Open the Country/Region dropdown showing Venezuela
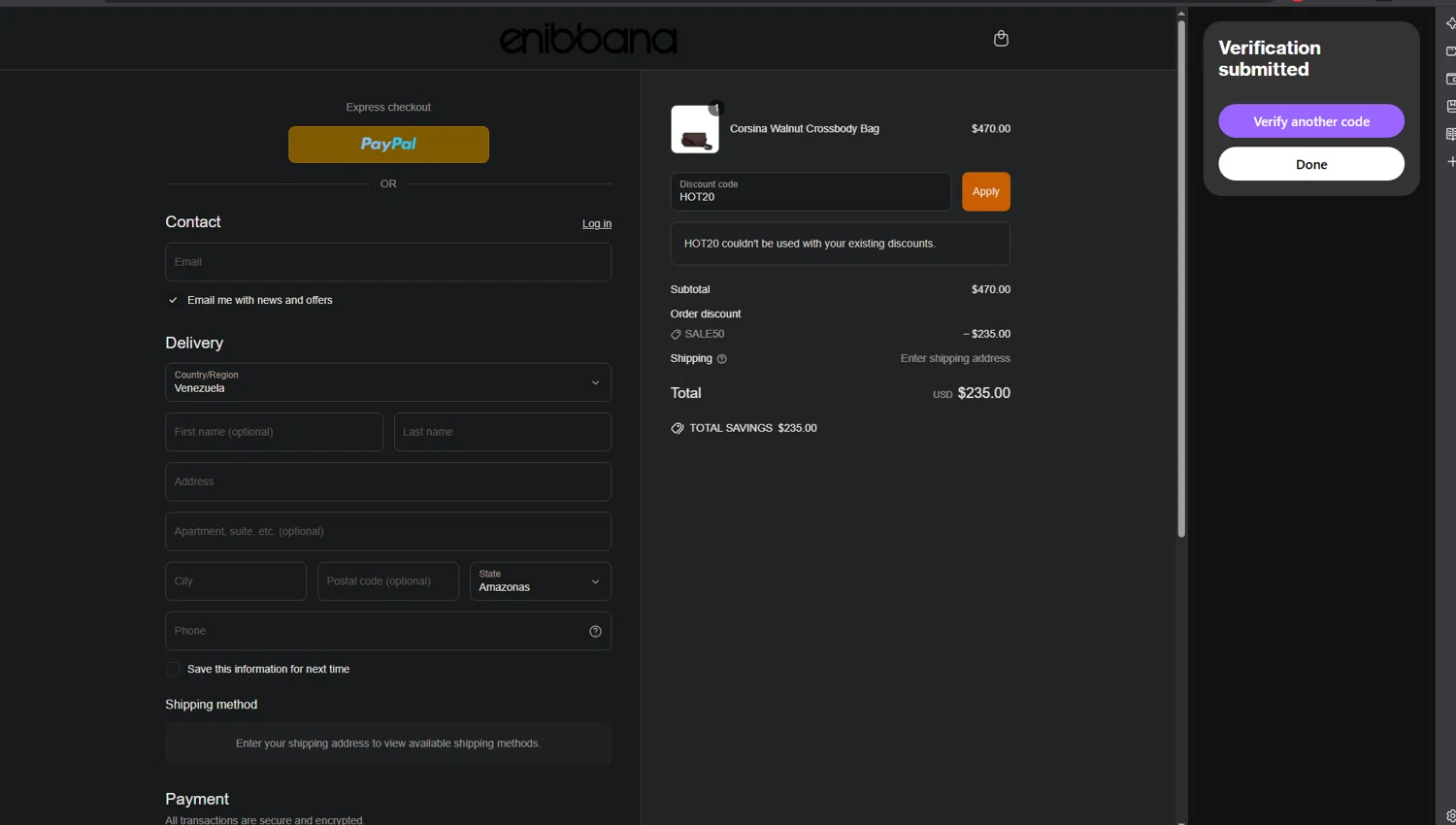 [388, 382]
